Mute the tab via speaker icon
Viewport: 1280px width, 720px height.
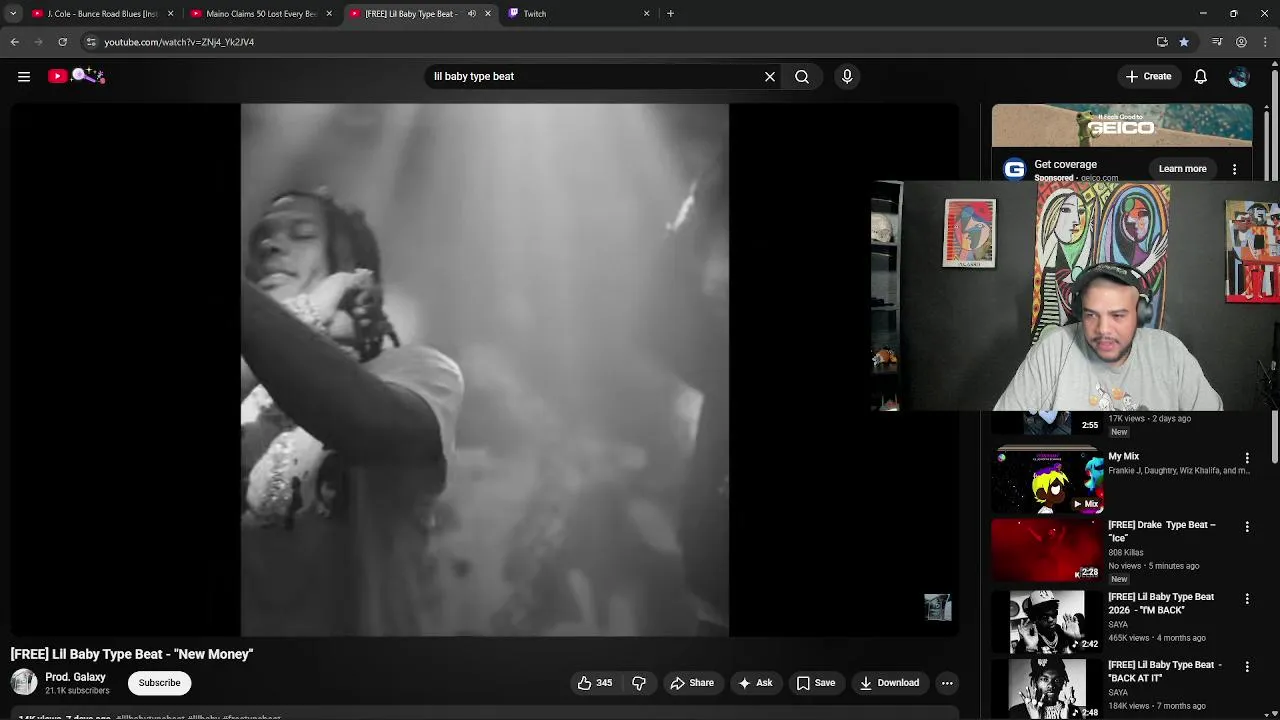(471, 14)
